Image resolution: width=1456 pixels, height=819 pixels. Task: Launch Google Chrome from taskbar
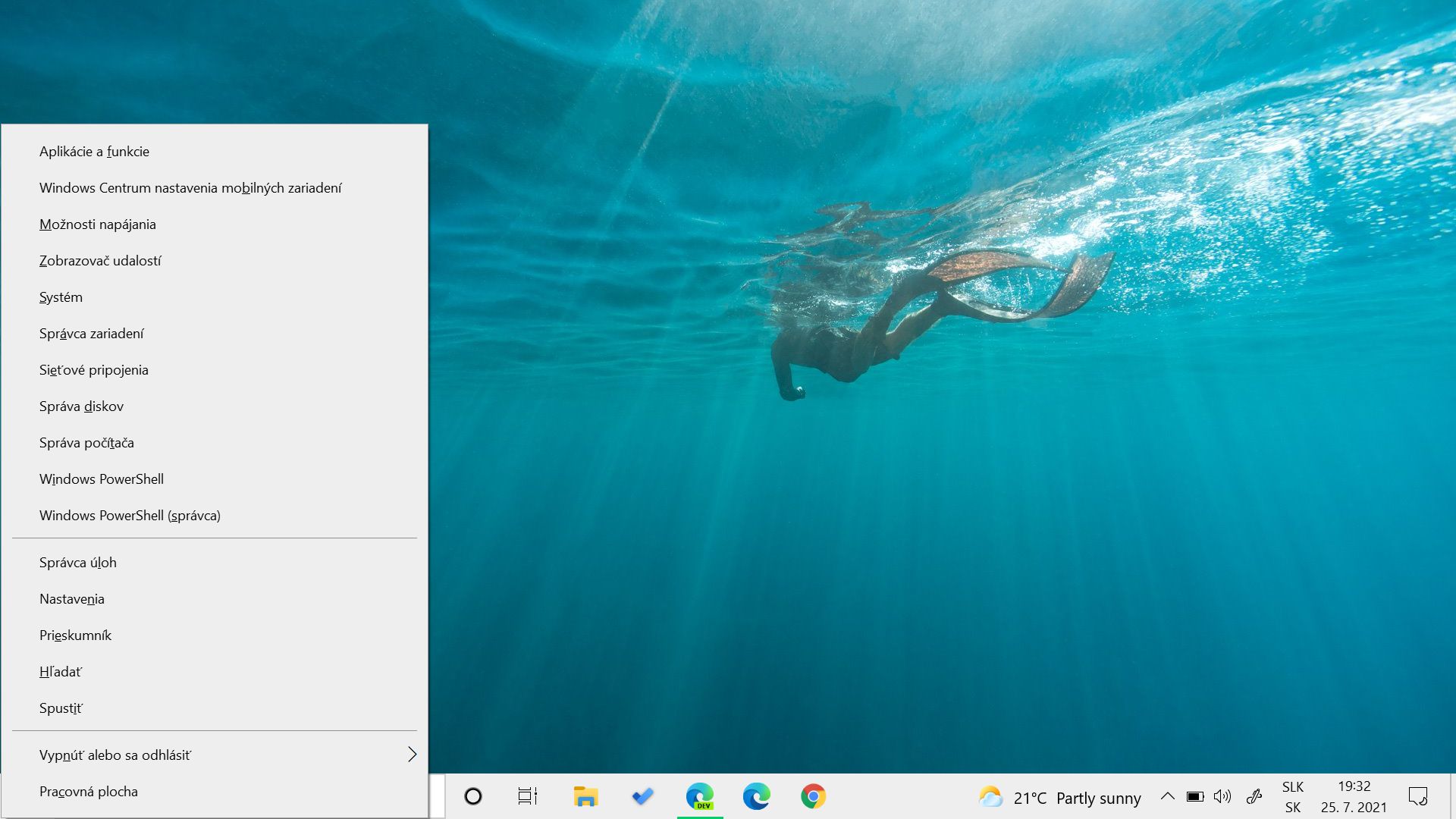point(813,796)
